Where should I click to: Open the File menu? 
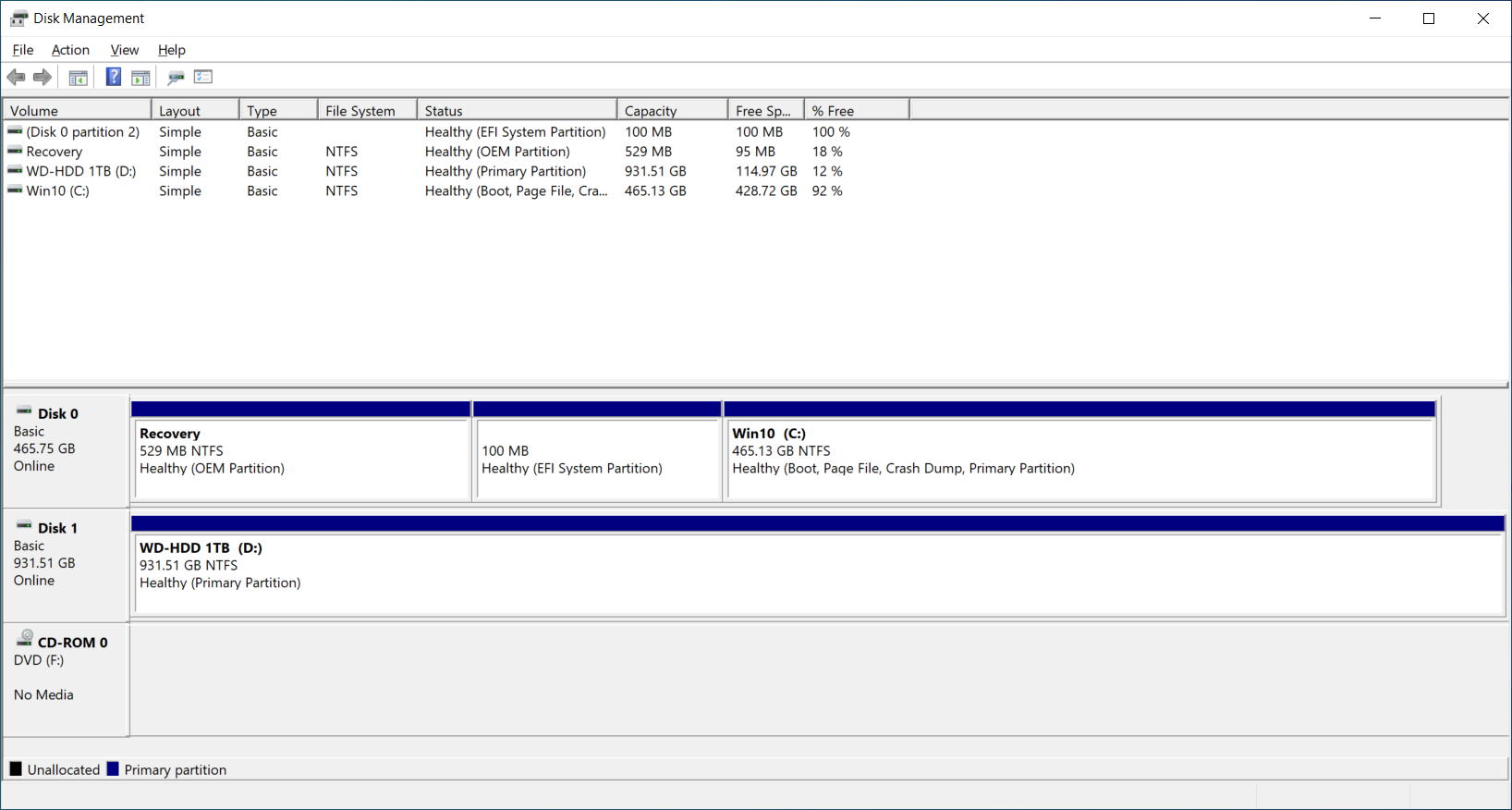click(x=23, y=50)
